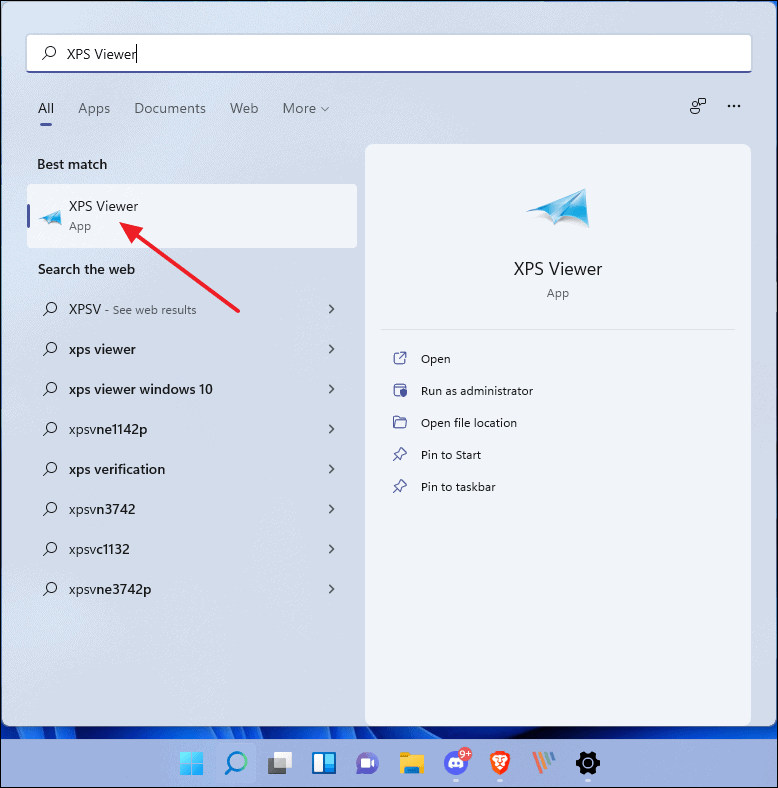This screenshot has width=778, height=788.
Task: Expand the XPSV web results chevron
Action: (331, 309)
